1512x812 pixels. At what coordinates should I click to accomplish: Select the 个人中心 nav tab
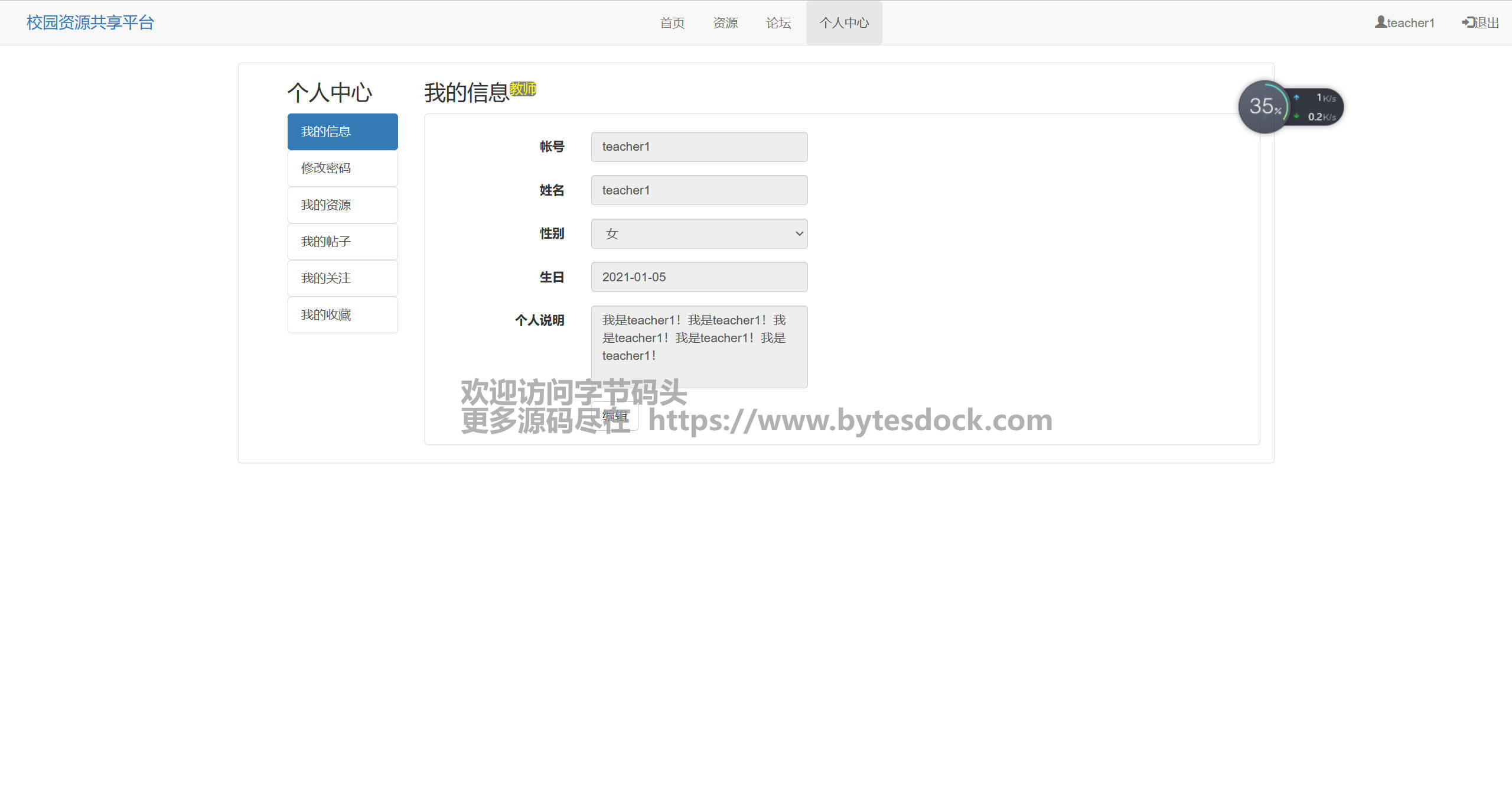[844, 23]
